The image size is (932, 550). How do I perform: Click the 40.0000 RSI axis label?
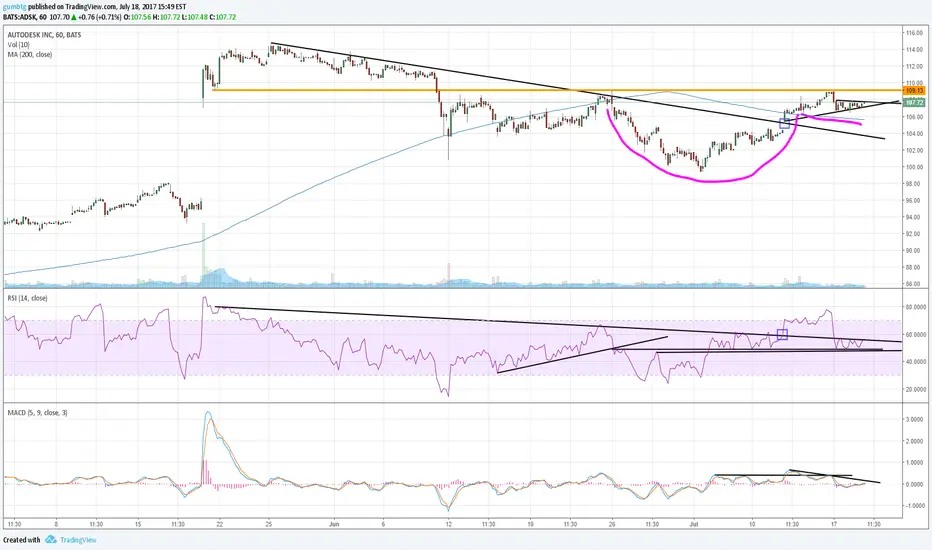[915, 362]
